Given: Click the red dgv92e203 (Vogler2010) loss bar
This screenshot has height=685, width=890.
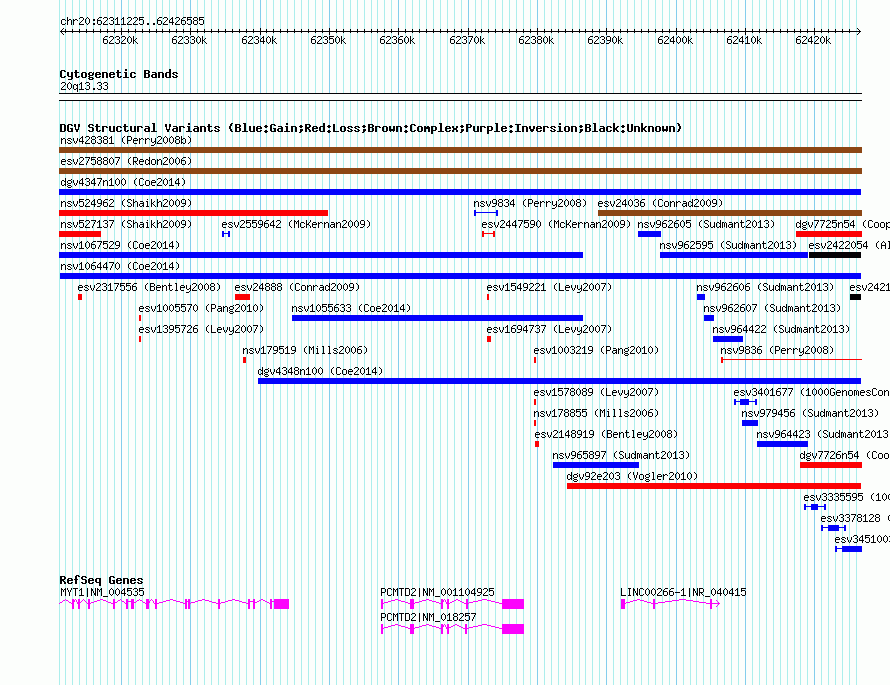Looking at the screenshot, I should click(x=714, y=486).
